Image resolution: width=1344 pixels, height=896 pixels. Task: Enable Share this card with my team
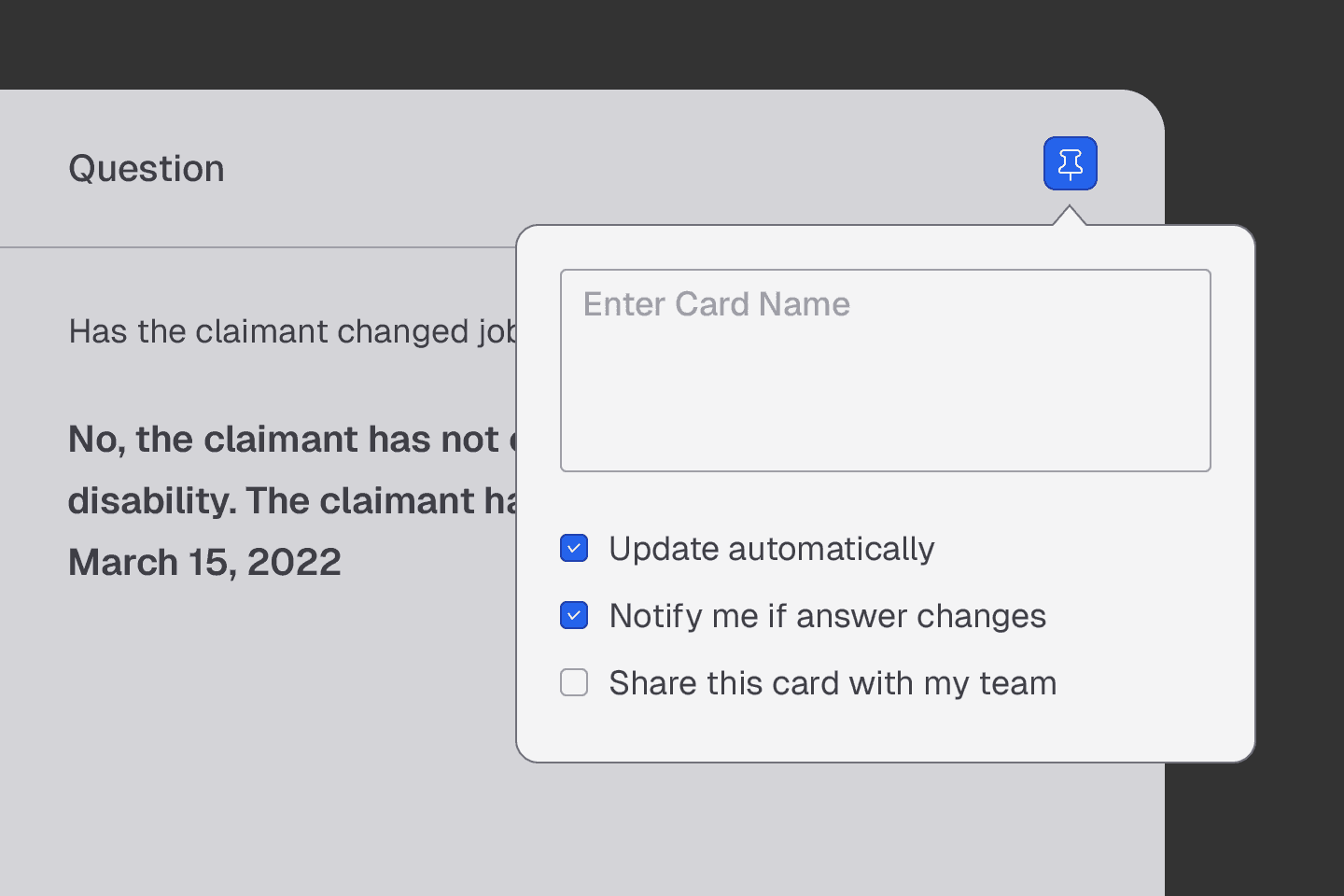coord(574,682)
